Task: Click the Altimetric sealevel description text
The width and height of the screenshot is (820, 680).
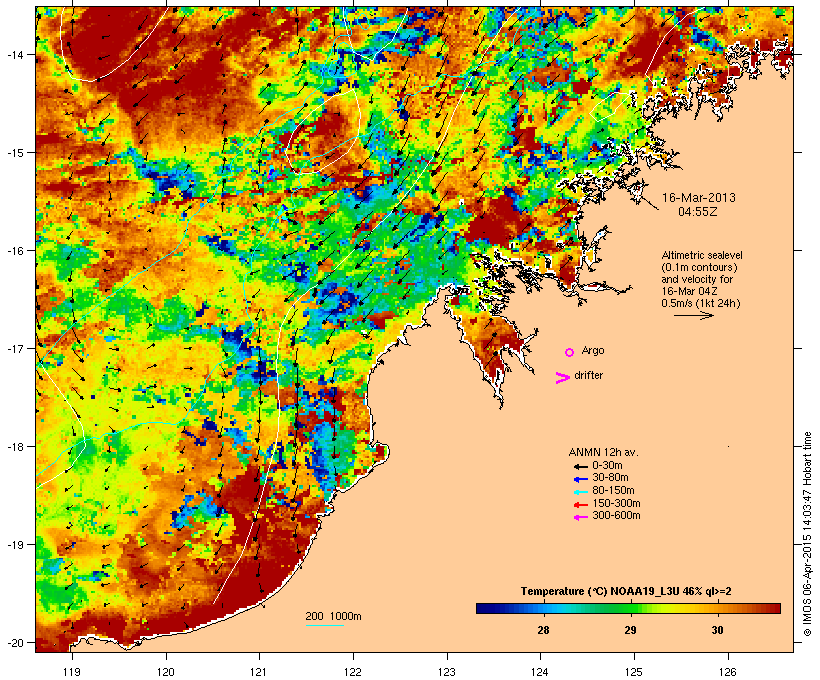Action: click(x=702, y=279)
